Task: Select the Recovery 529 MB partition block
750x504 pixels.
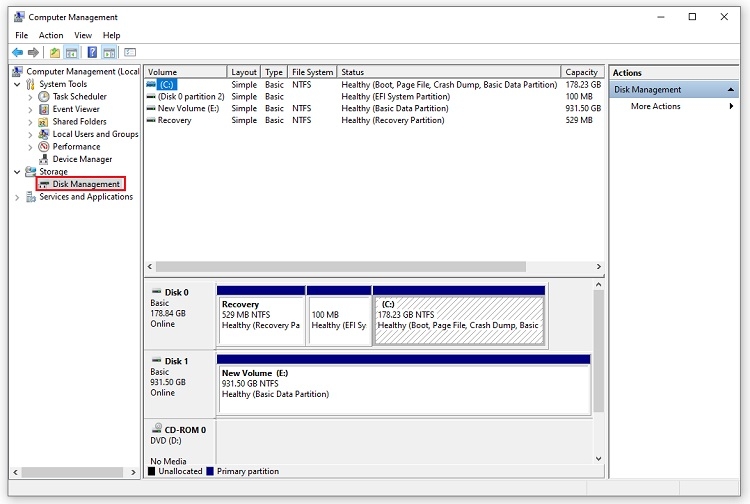Action: 261,316
